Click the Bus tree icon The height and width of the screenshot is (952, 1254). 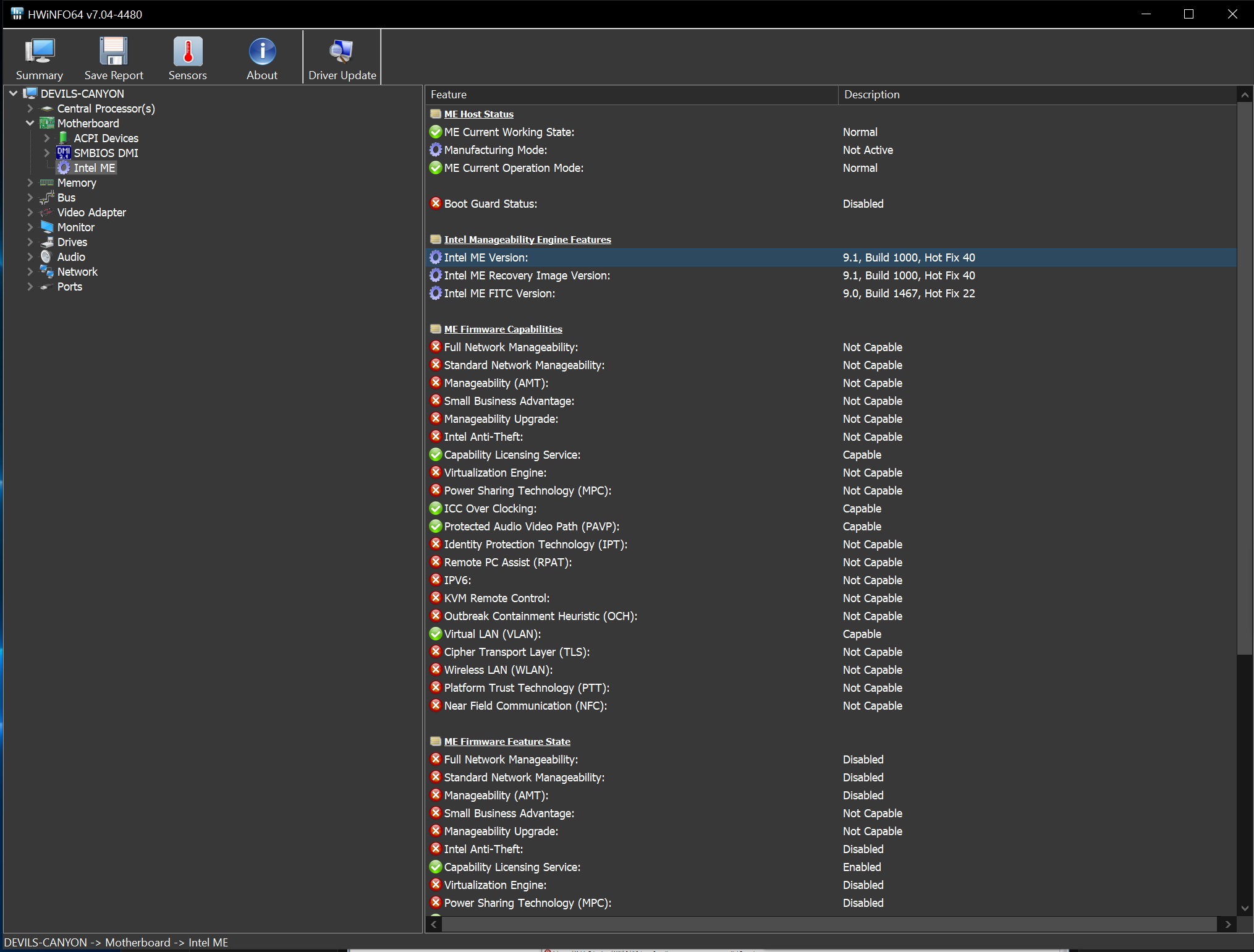(x=47, y=197)
